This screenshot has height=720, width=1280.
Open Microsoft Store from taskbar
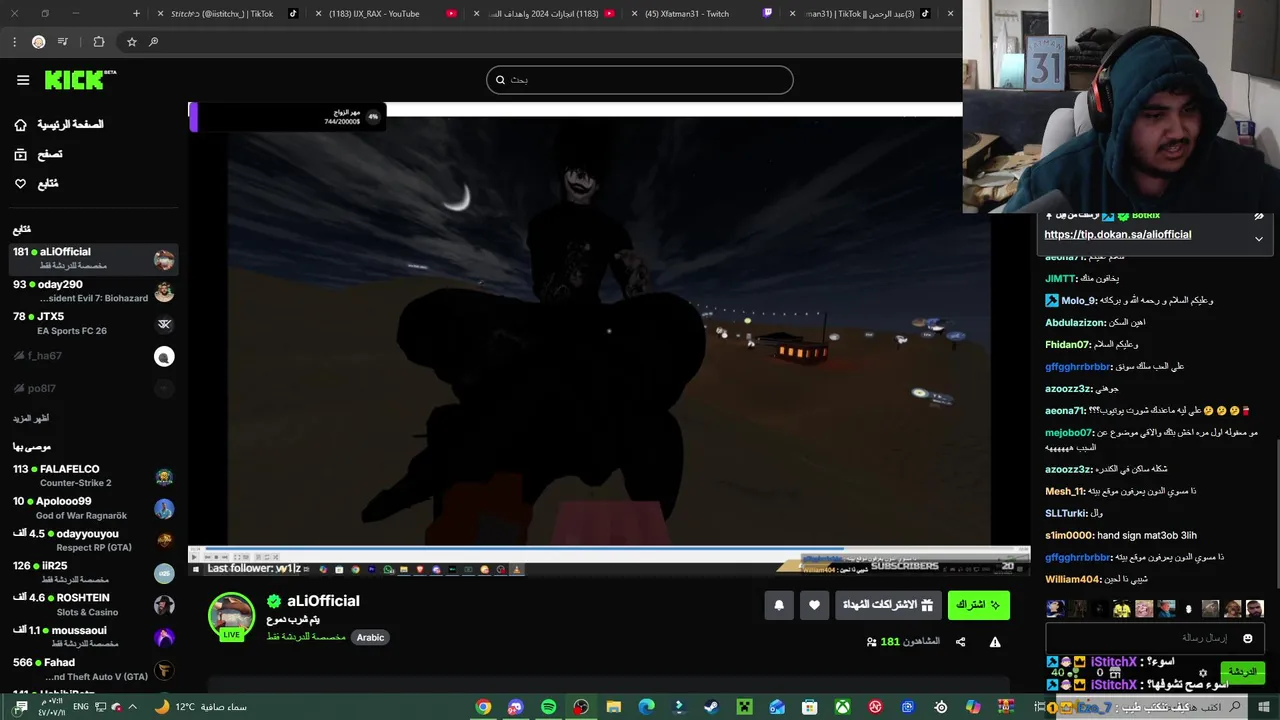(809, 707)
